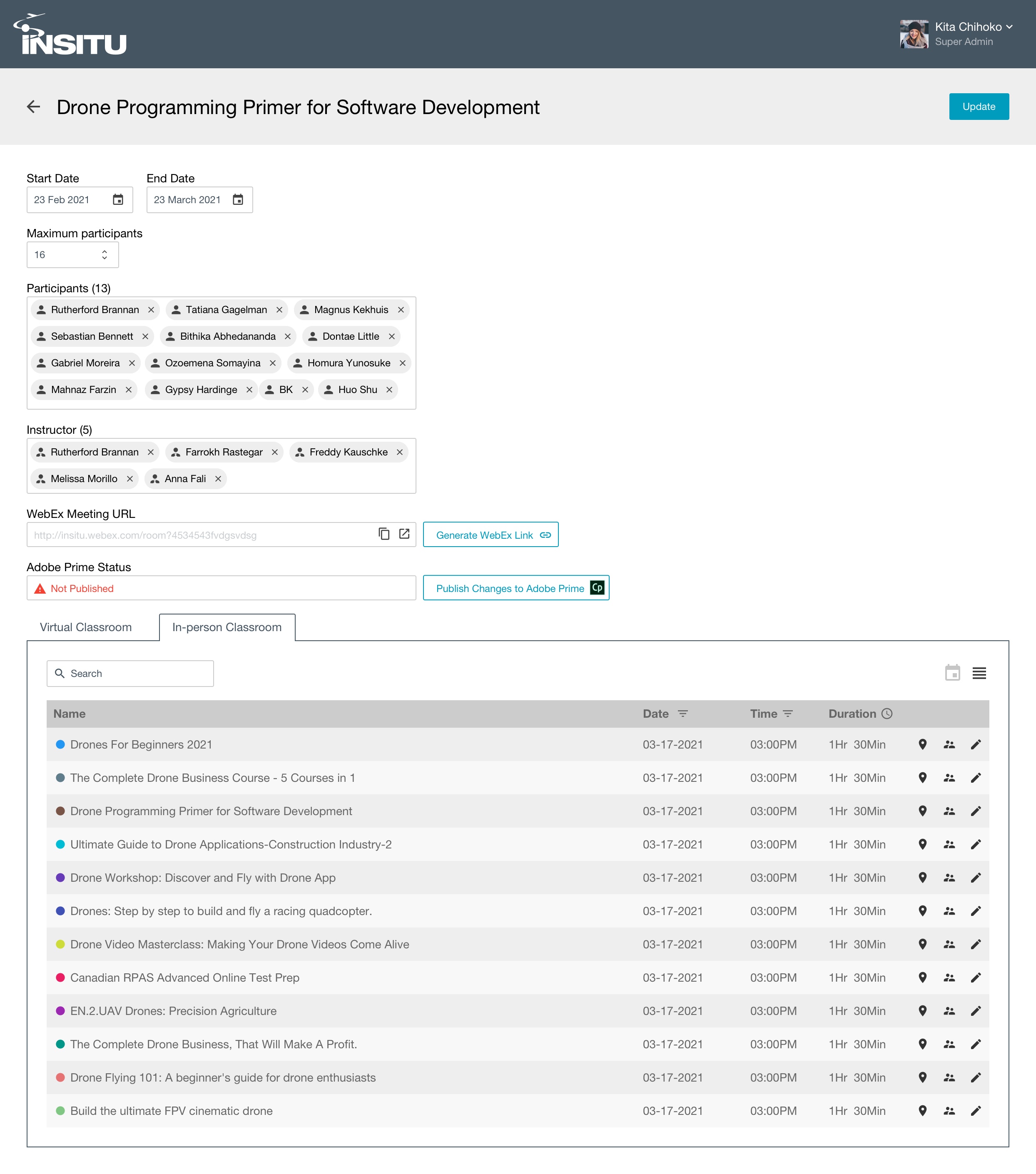Select the Ultimate Guide to Drone Applications row

pyautogui.click(x=518, y=844)
